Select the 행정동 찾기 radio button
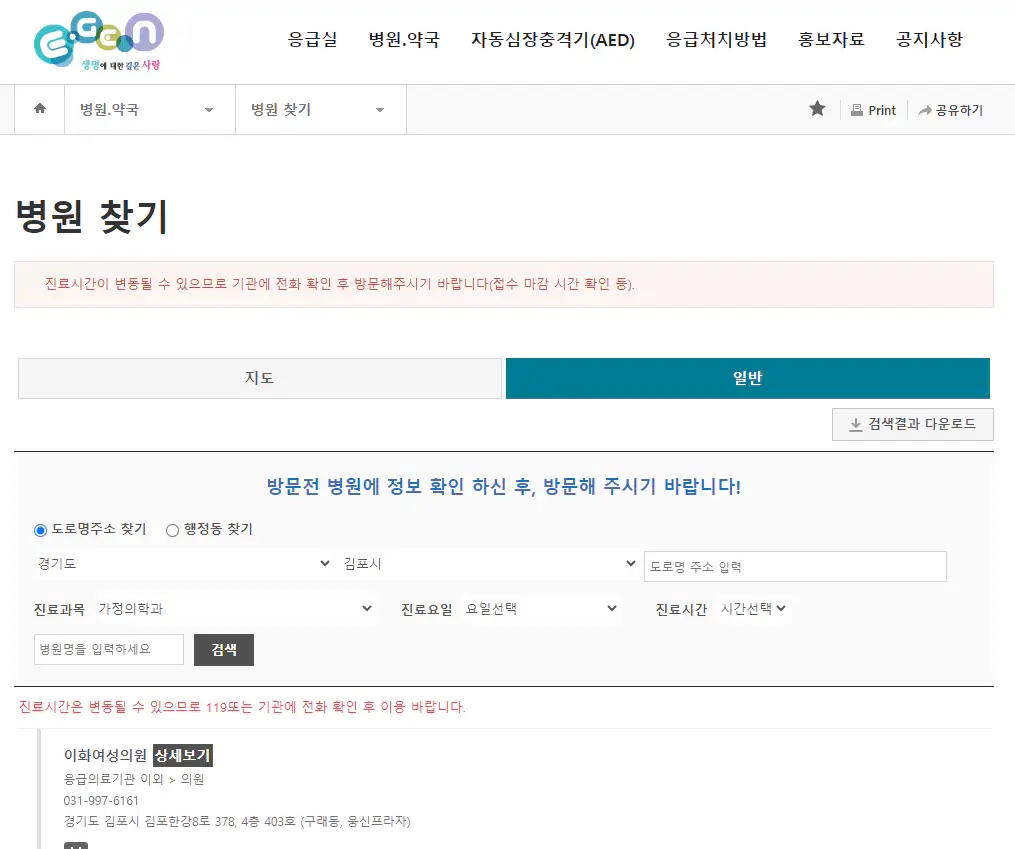Screen dimensions: 1015x849 pyautogui.click(x=171, y=530)
